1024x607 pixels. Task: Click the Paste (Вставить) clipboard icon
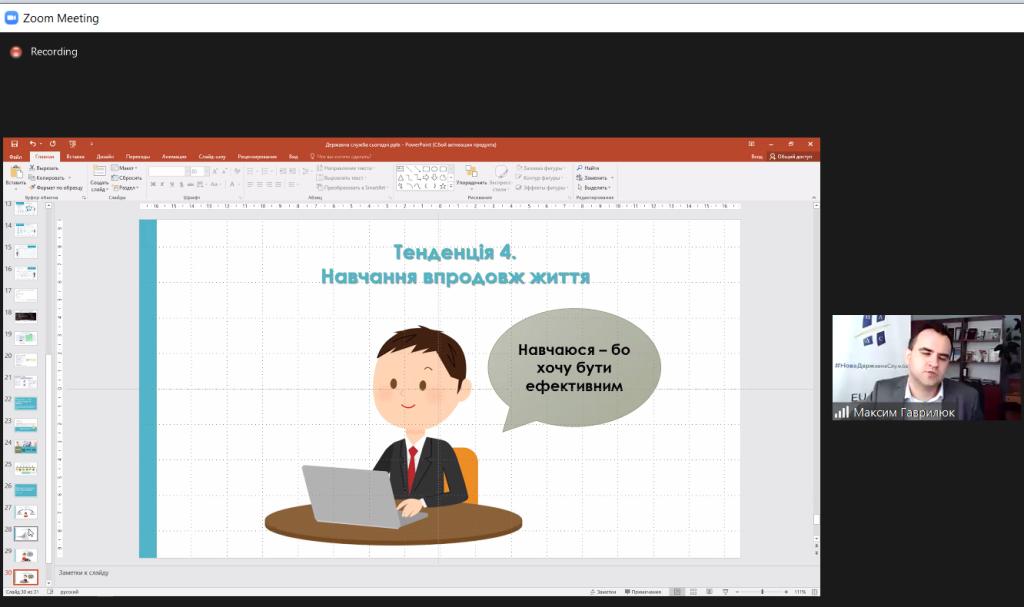pos(16,174)
